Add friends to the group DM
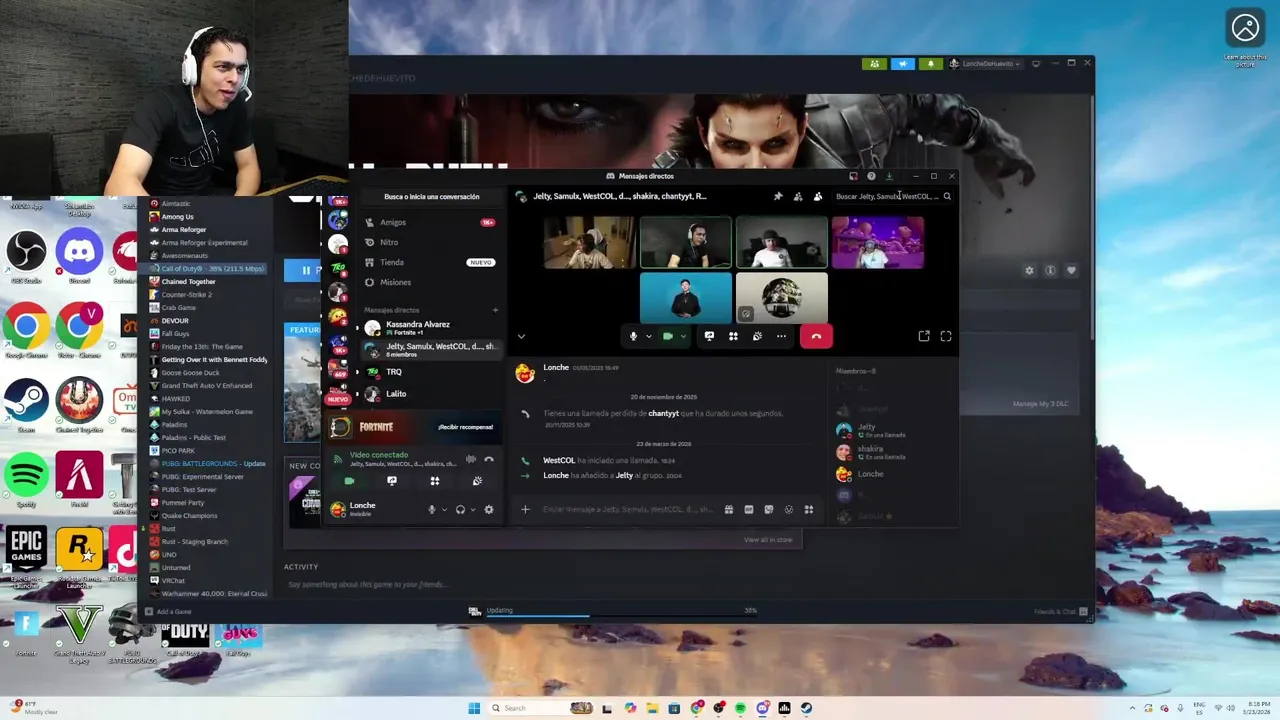 coord(798,196)
